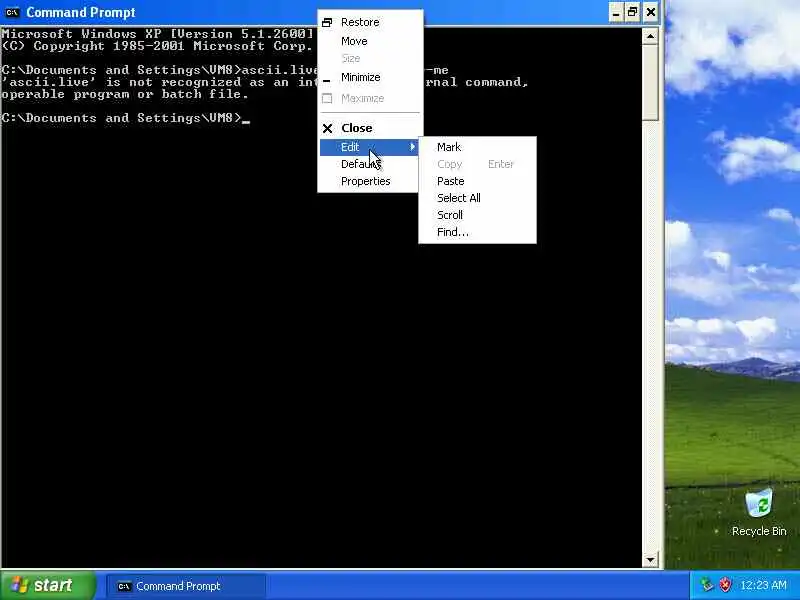Viewport: 800px width, 600px height.
Task: Choose Select All in the Edit submenu
Action: pos(477,198)
